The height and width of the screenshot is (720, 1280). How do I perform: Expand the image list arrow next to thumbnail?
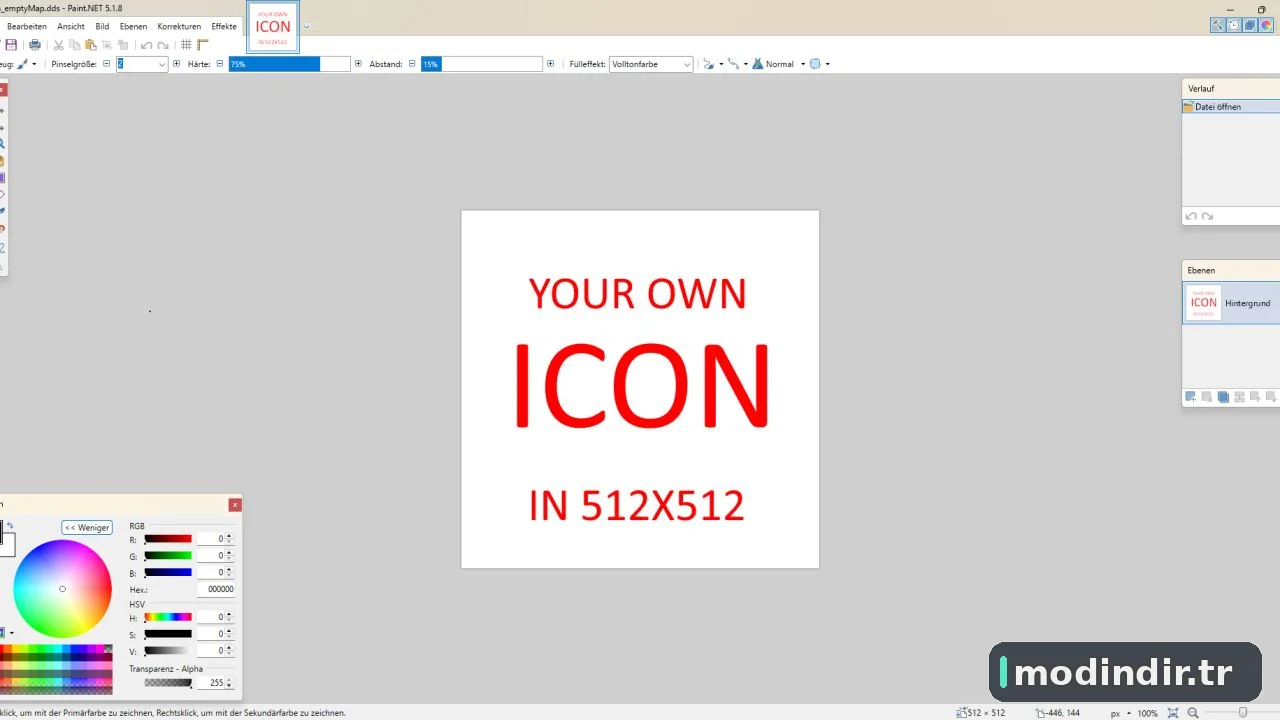pos(306,27)
